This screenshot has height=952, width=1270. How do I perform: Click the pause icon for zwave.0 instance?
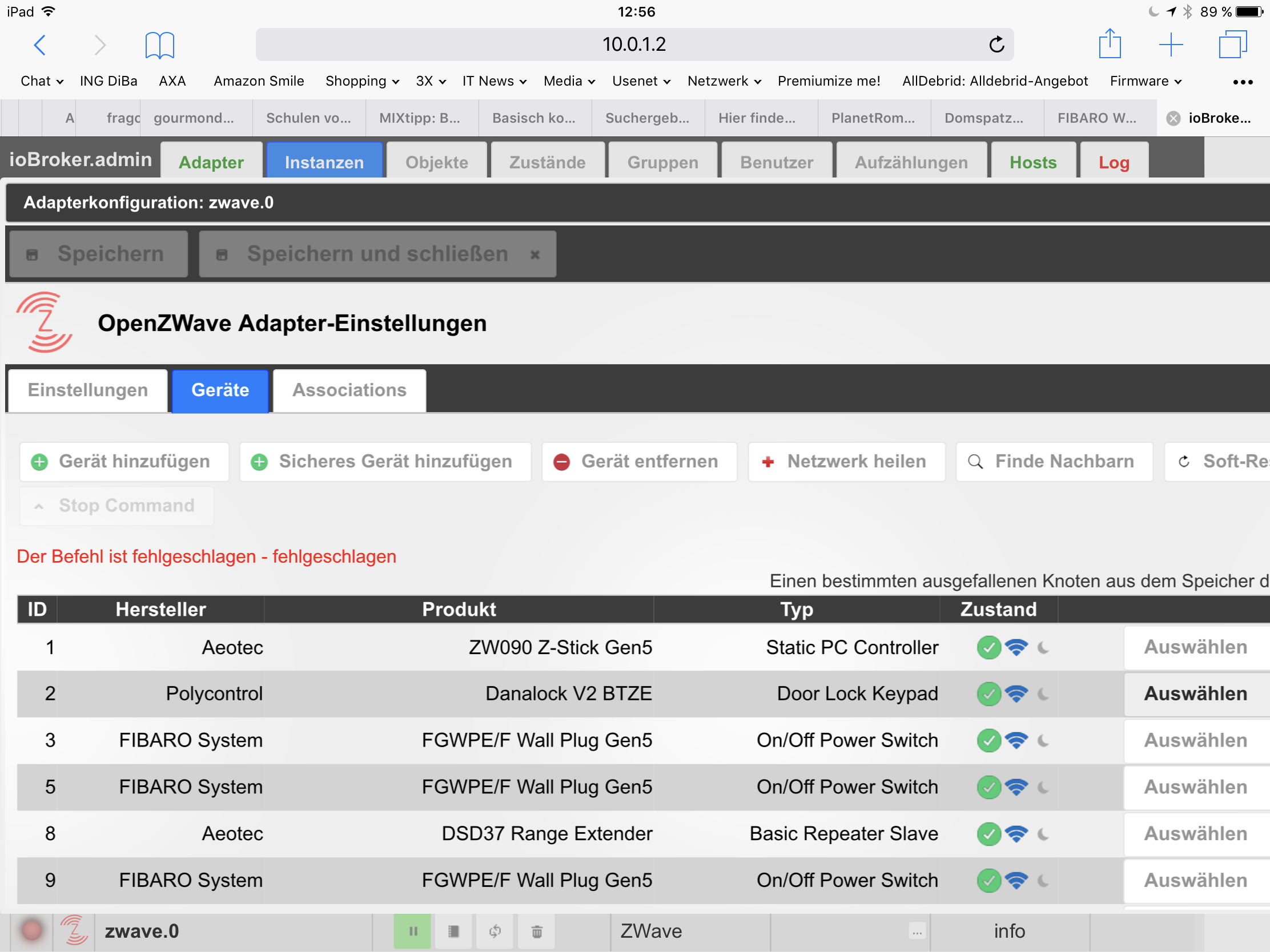point(412,931)
